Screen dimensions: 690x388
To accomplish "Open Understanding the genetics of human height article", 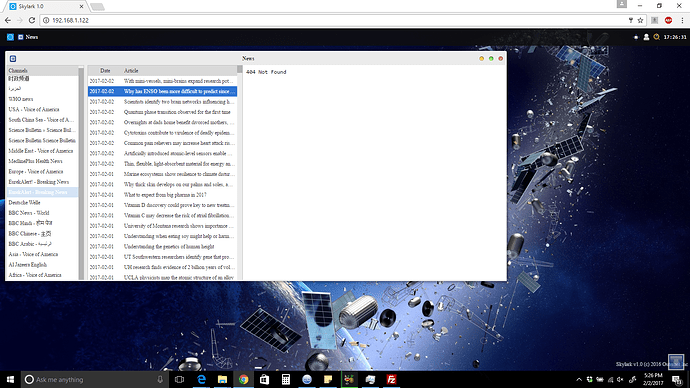I will [162, 246].
